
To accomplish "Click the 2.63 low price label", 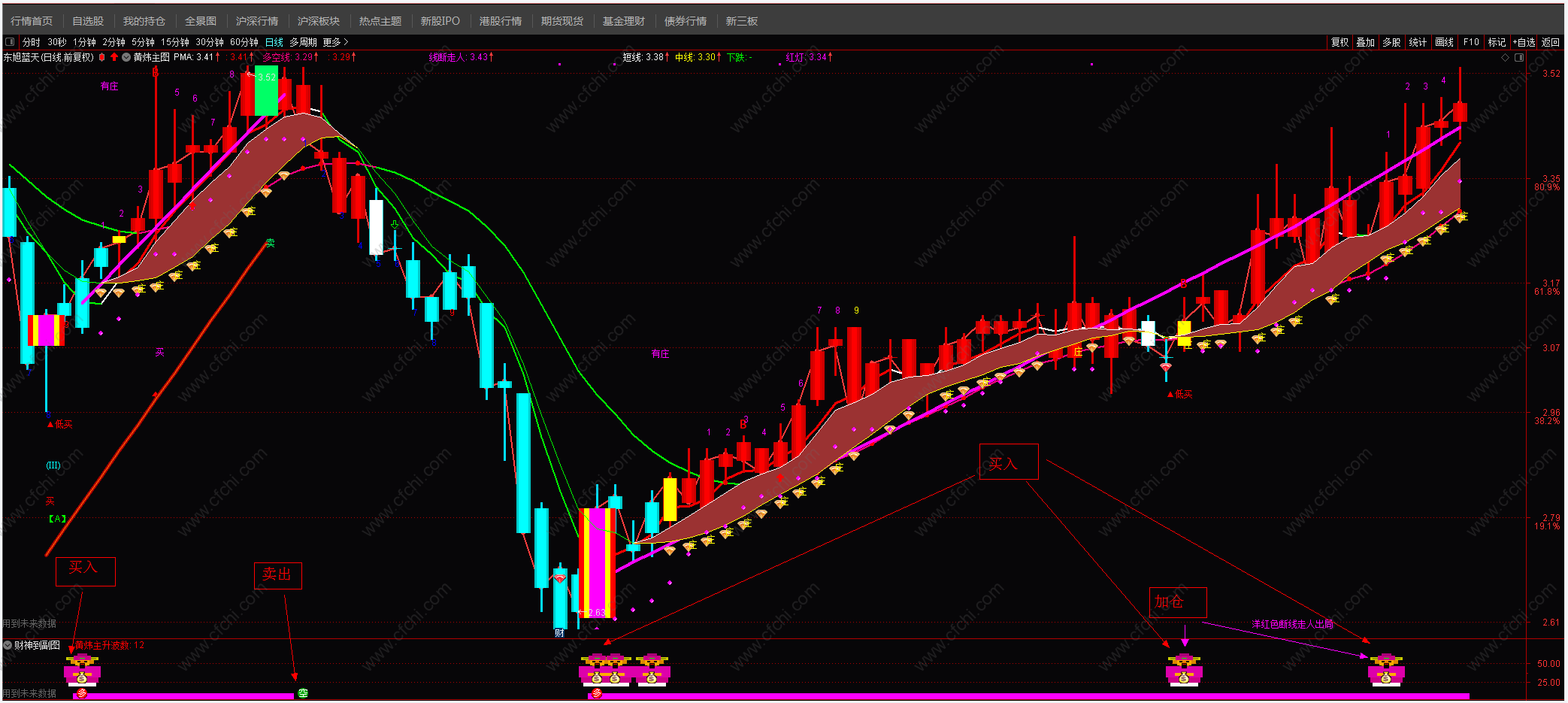I will [596, 613].
